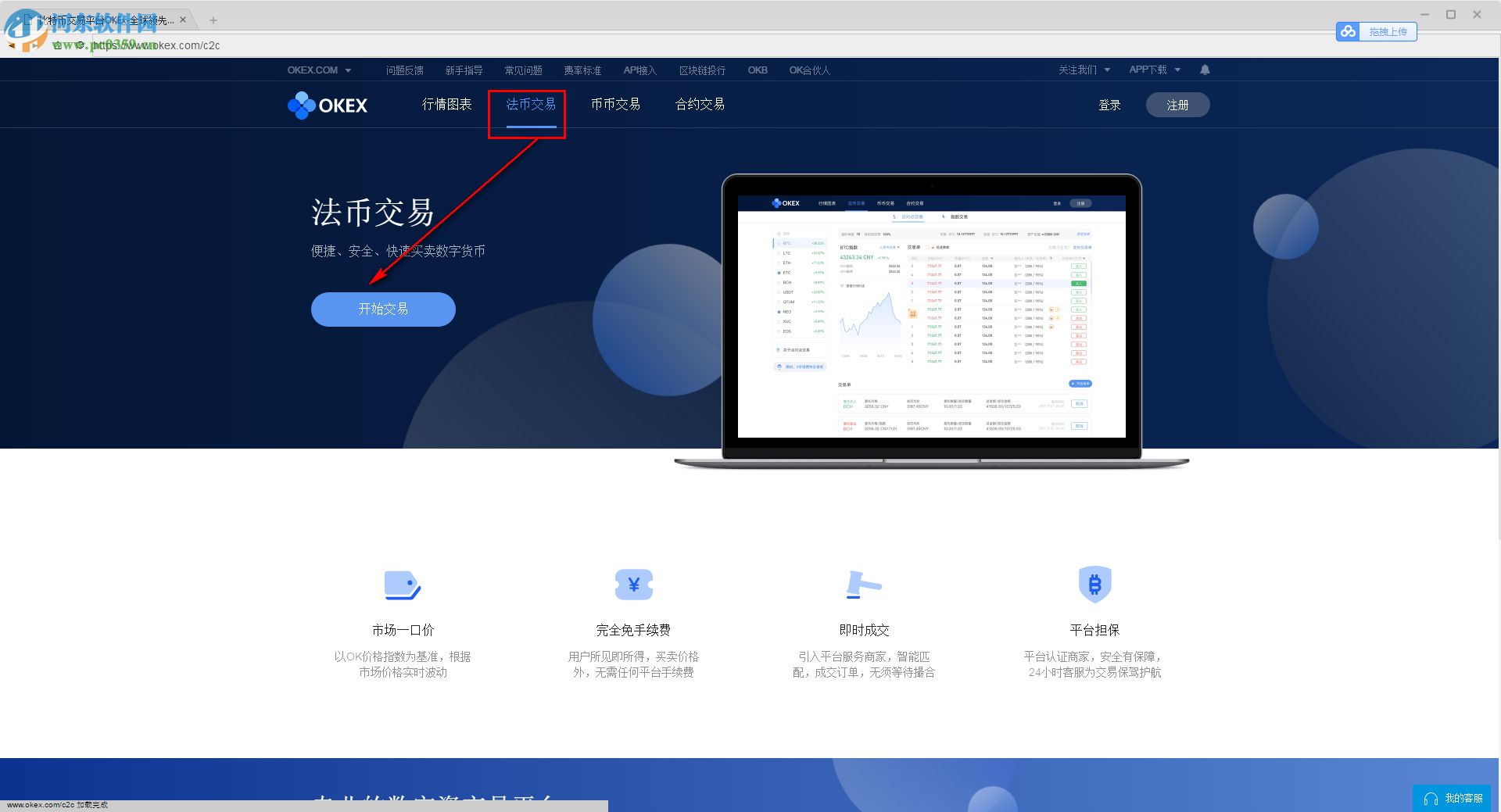Click the 即时成交 heading
The image size is (1501, 812).
pos(864,630)
